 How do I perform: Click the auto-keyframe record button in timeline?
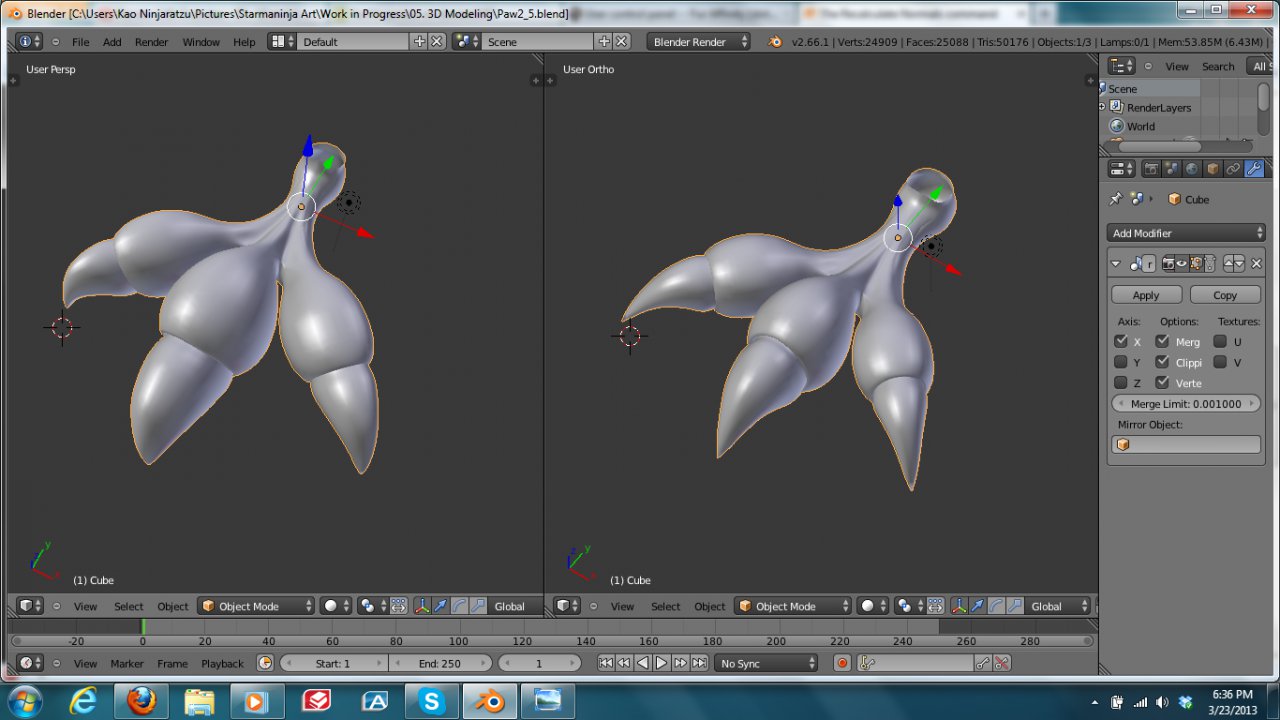842,663
